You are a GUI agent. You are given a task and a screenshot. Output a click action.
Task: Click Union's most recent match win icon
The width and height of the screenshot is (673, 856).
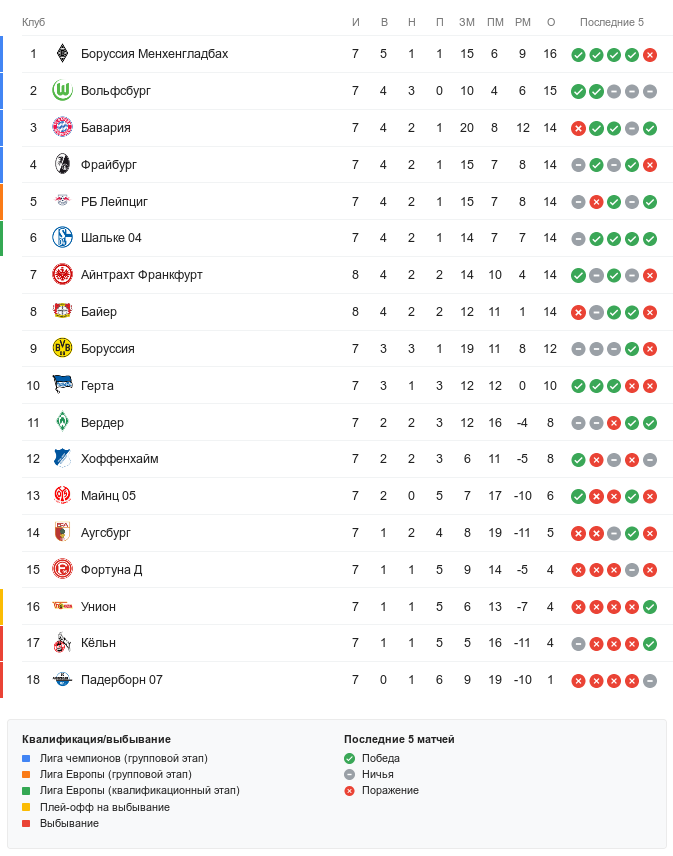pos(650,607)
